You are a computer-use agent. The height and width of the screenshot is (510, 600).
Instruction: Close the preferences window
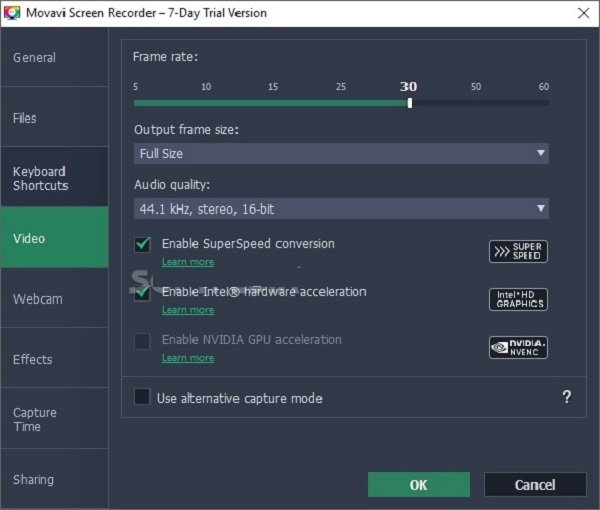pos(583,13)
